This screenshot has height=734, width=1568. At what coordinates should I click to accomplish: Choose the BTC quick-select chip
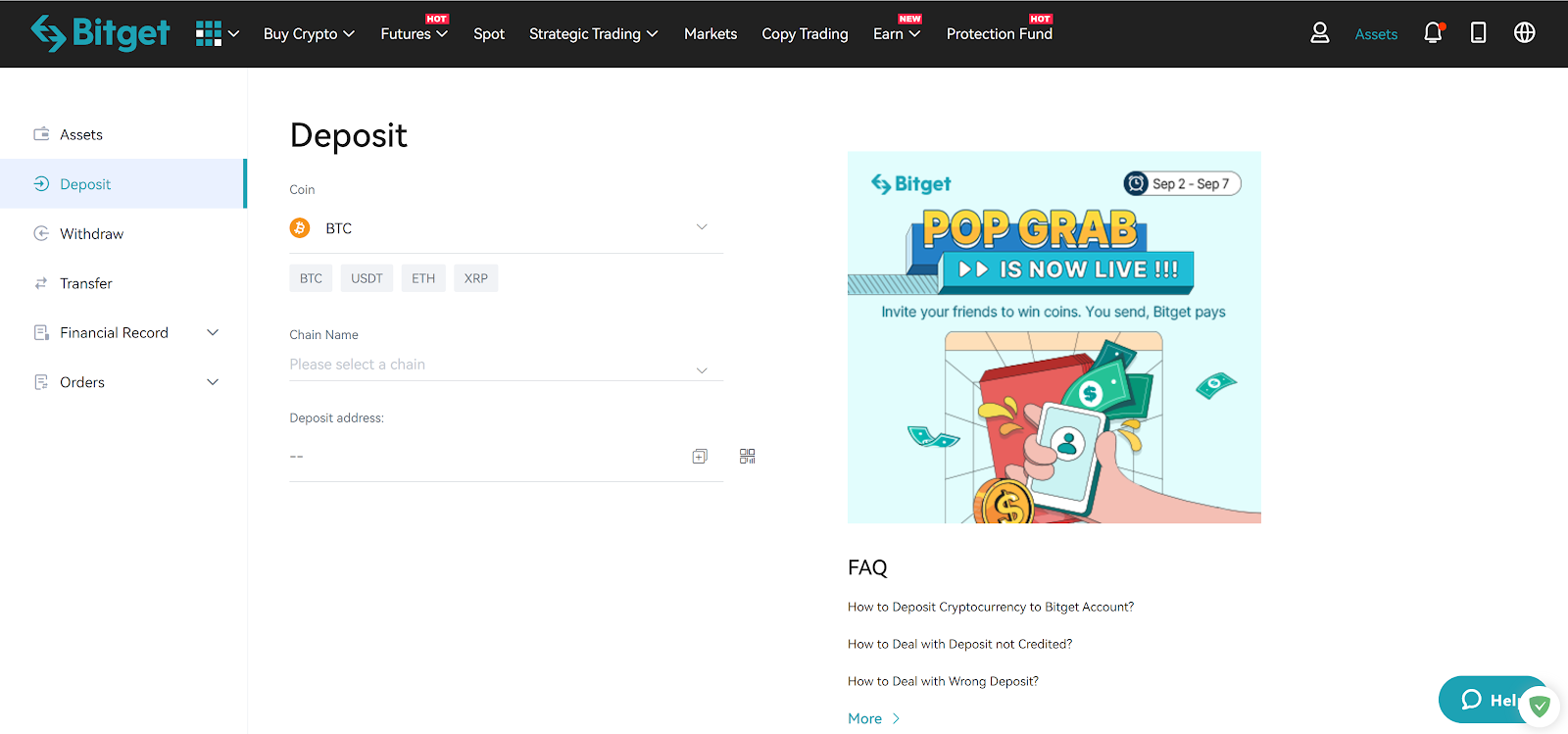pos(311,278)
